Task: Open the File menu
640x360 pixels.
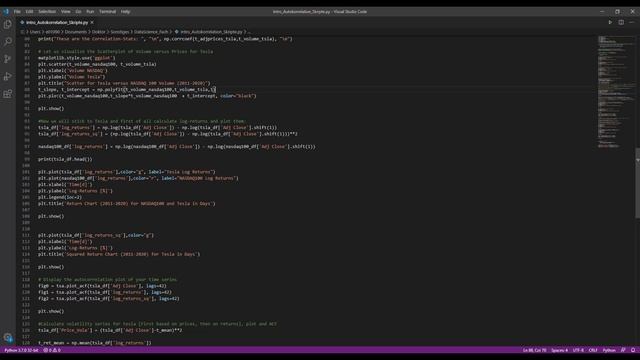Action: 17,11
